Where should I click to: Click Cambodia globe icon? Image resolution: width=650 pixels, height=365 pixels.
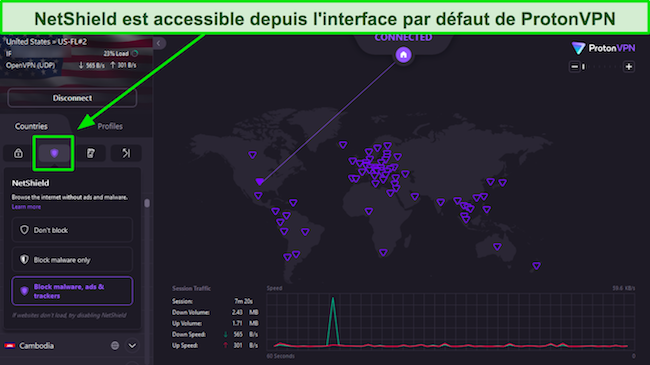115,346
